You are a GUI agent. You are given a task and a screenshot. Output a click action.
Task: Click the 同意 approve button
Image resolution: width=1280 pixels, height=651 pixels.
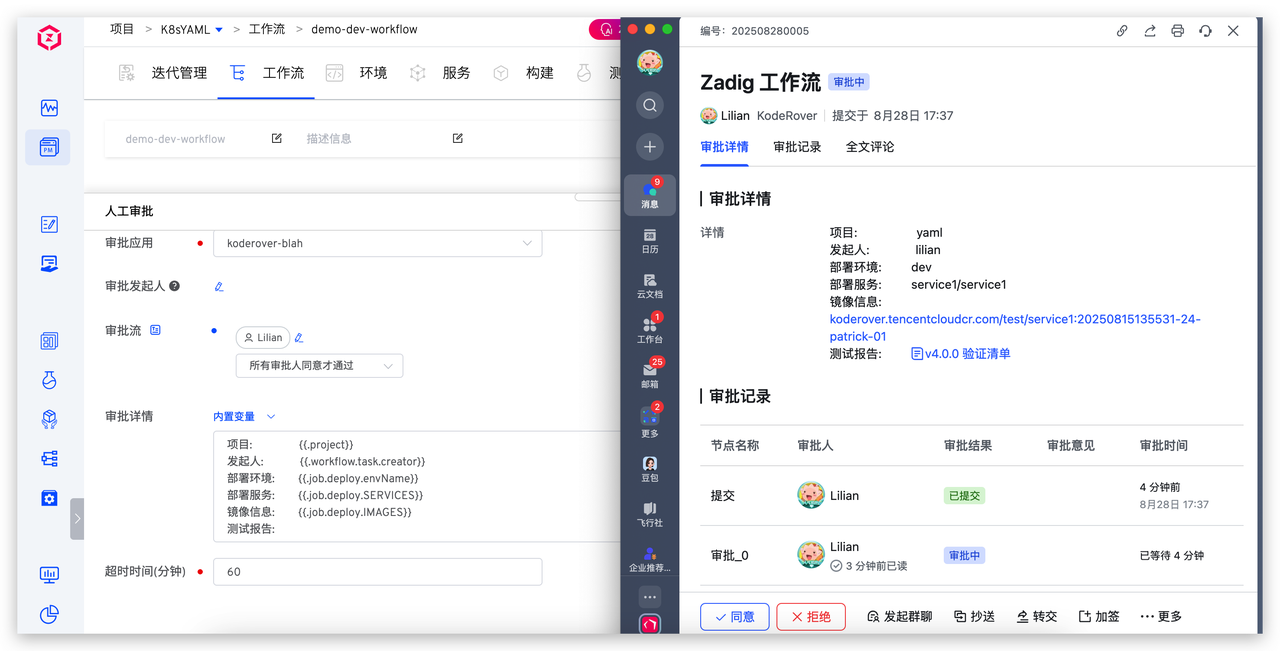[735, 617]
